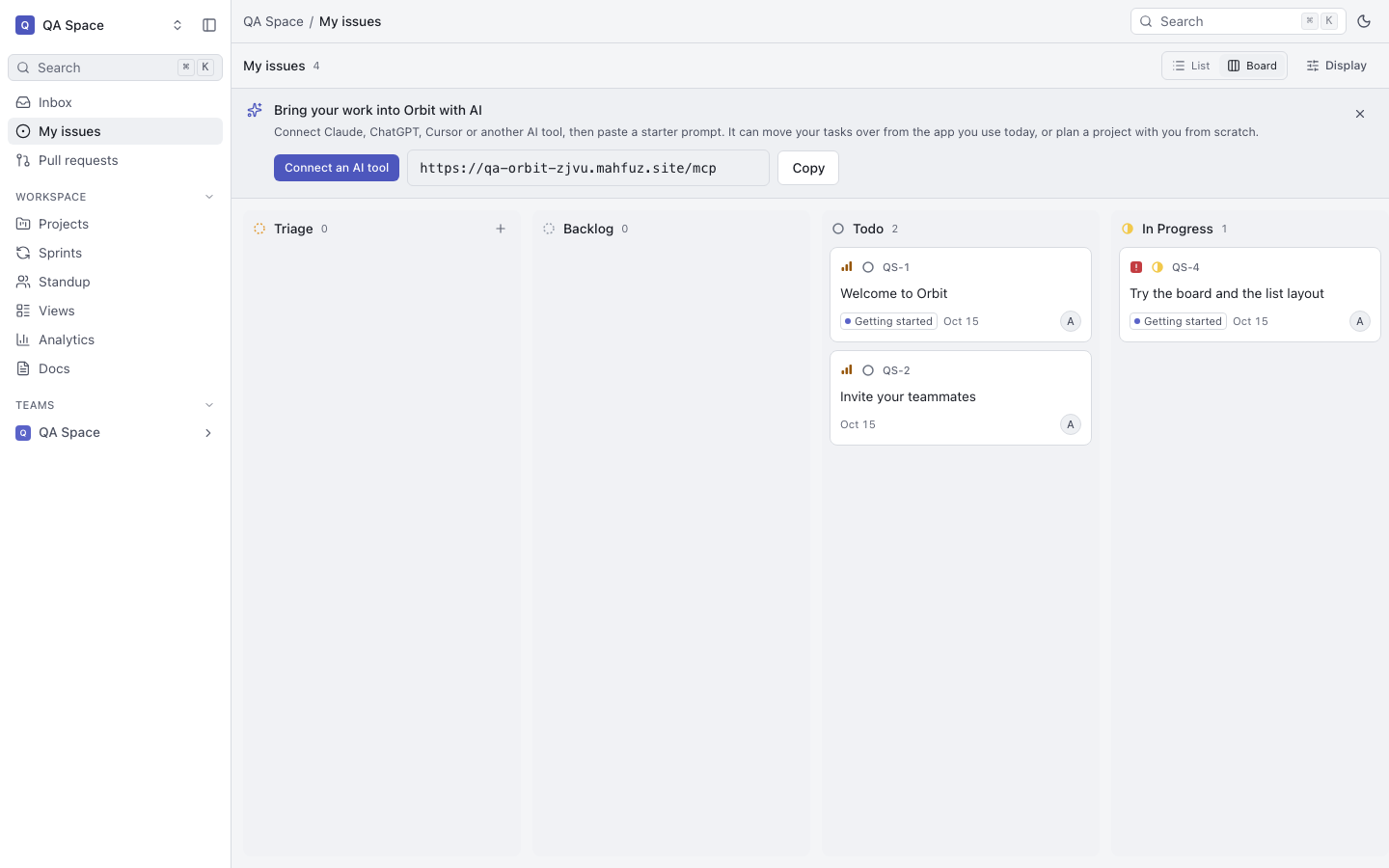Click QA Space in the breadcrumb
Viewport: 1389px width, 868px height.
point(273,21)
